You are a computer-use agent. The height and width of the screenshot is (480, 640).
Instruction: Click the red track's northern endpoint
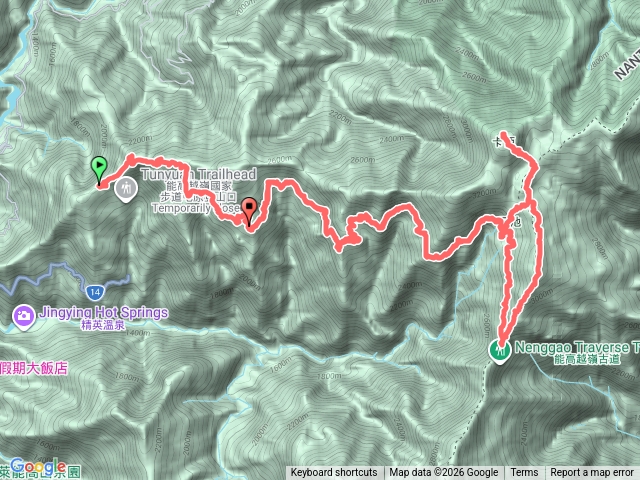(504, 134)
